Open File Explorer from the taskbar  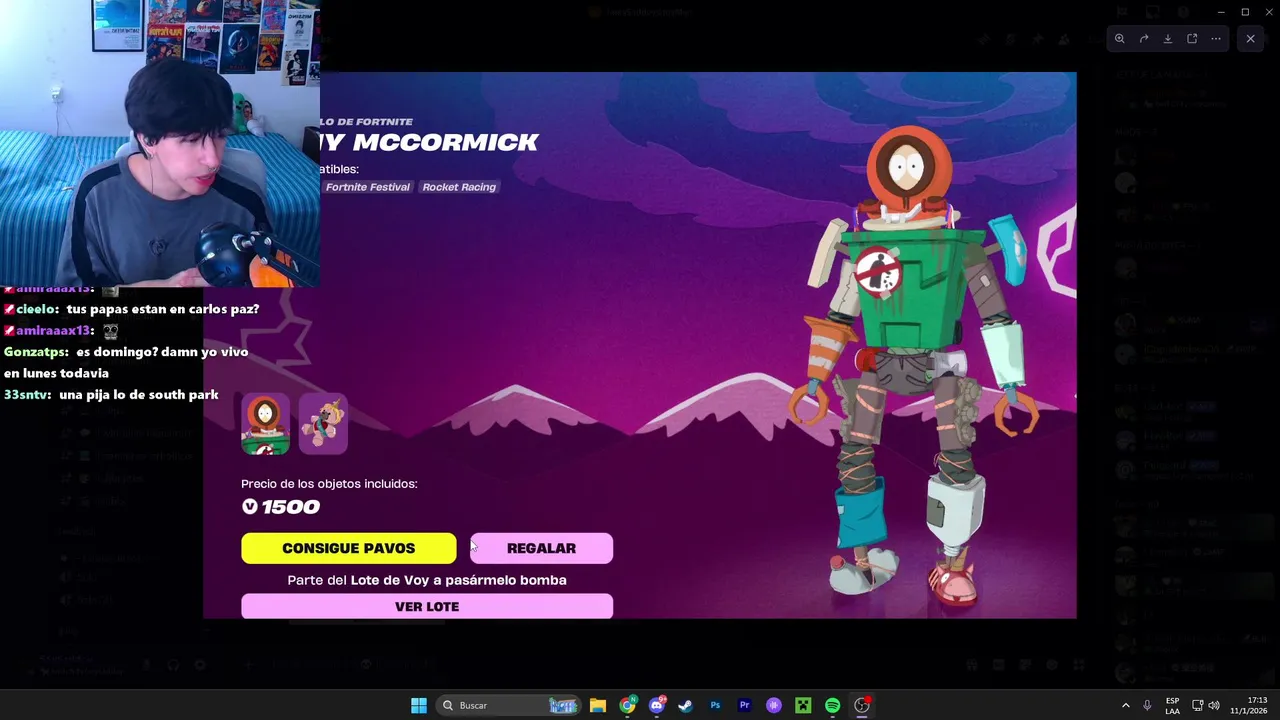597,705
